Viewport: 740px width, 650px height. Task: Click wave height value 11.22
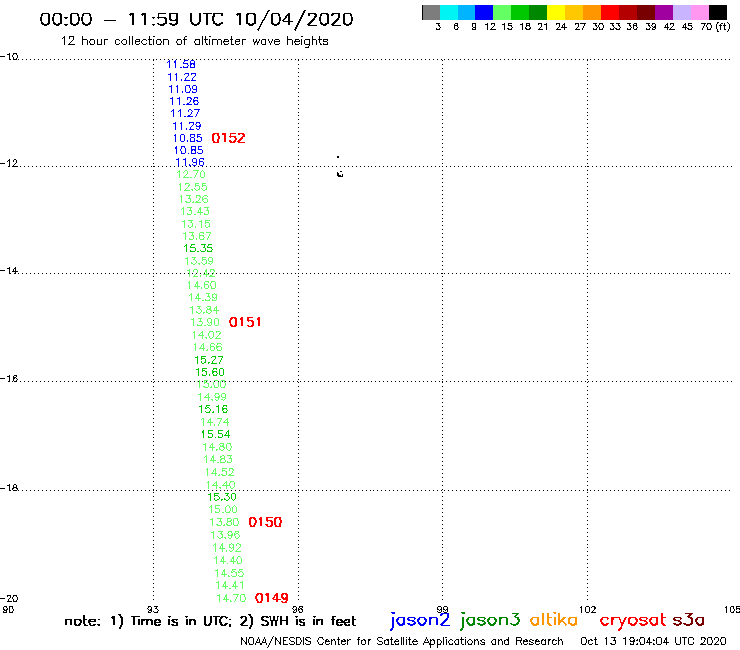[182, 77]
